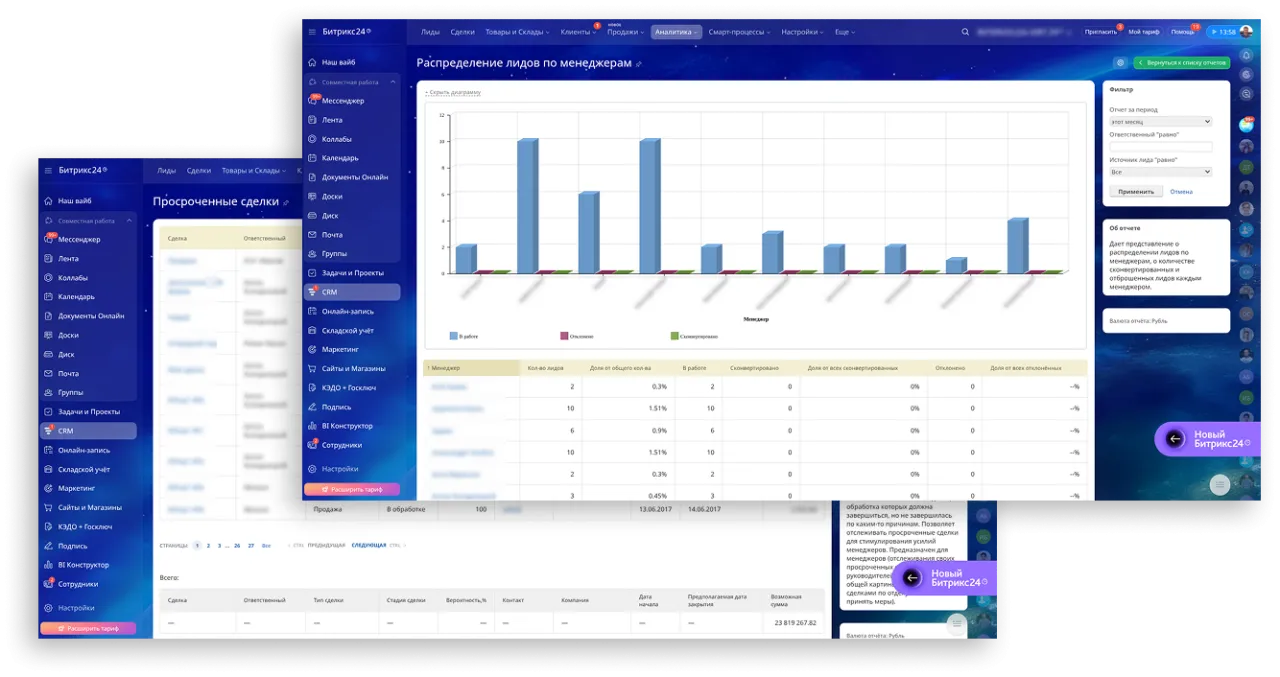Screen dimensions: 1280x677
Task: Open Календарь in the front sidebar
Action: [x=340, y=158]
